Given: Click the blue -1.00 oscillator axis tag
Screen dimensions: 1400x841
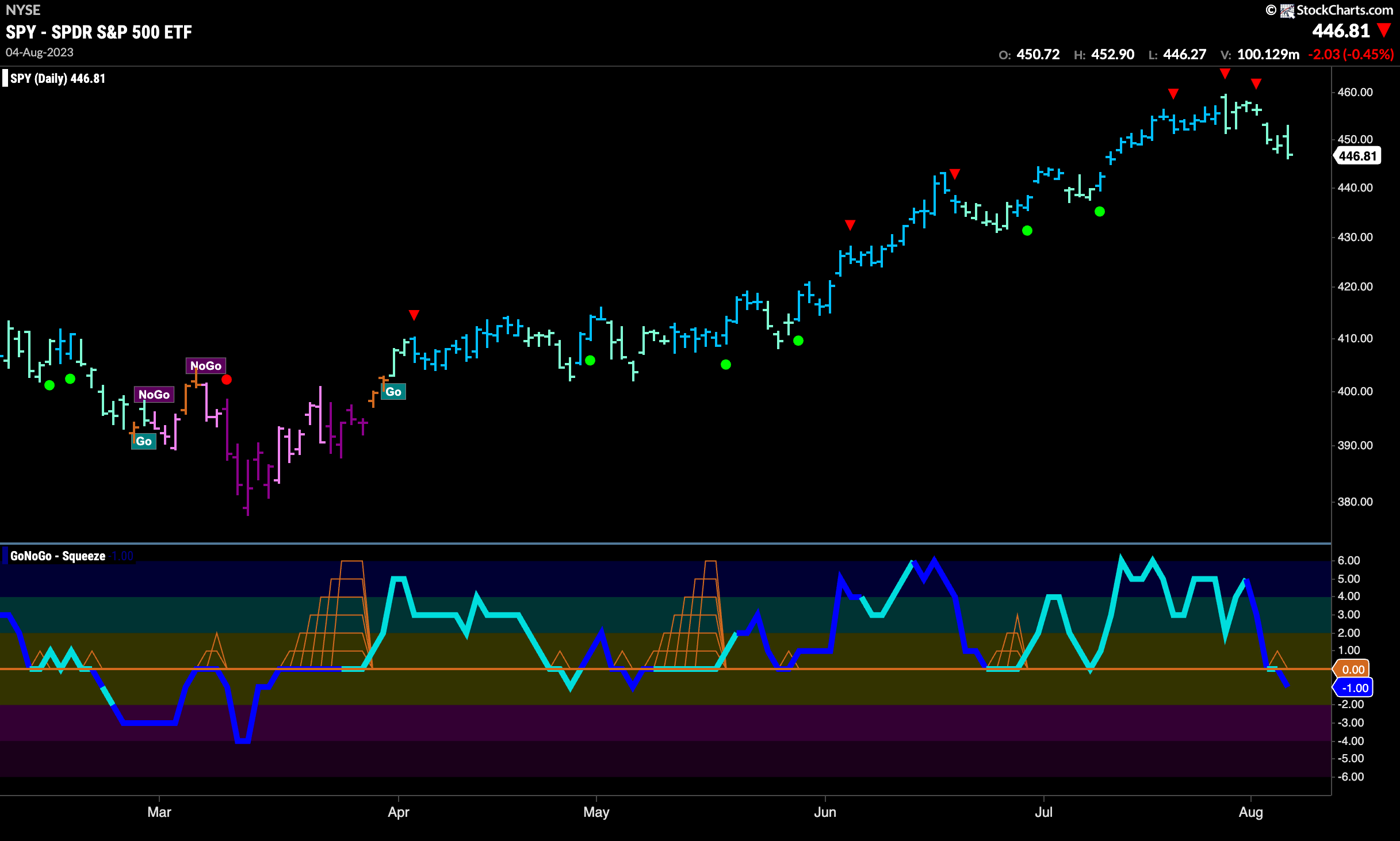Looking at the screenshot, I should pyautogui.click(x=1353, y=687).
